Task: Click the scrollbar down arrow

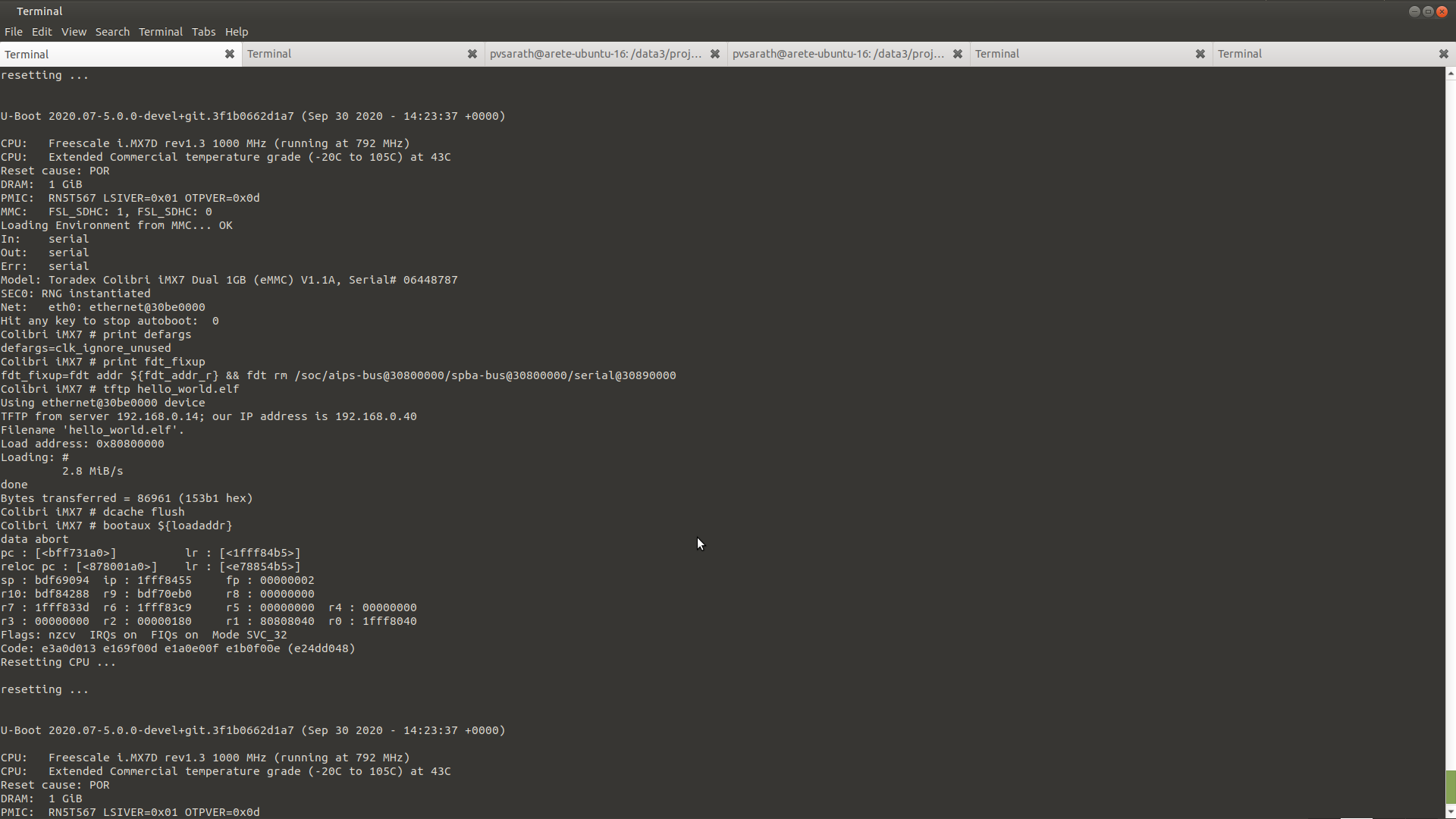Action: (1451, 813)
